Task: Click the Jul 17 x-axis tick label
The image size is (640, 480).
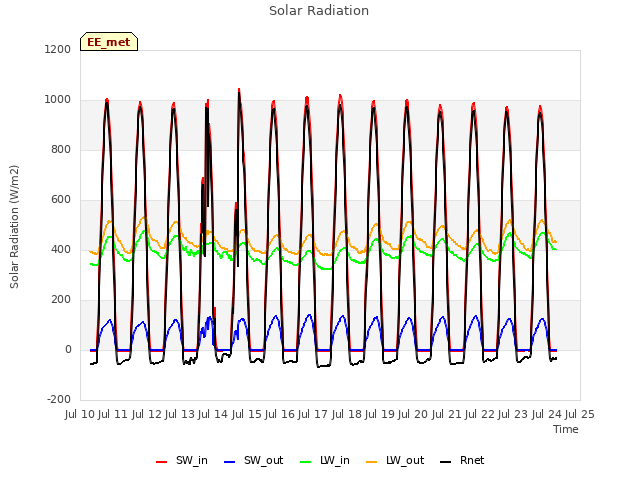Action: point(313,414)
